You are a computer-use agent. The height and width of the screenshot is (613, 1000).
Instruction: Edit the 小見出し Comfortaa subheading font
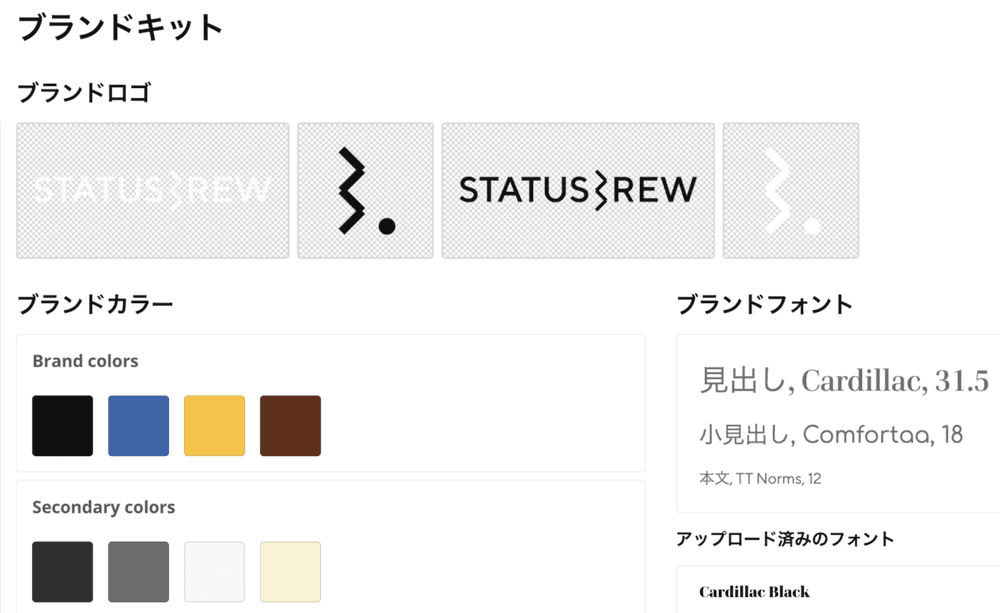coord(831,434)
